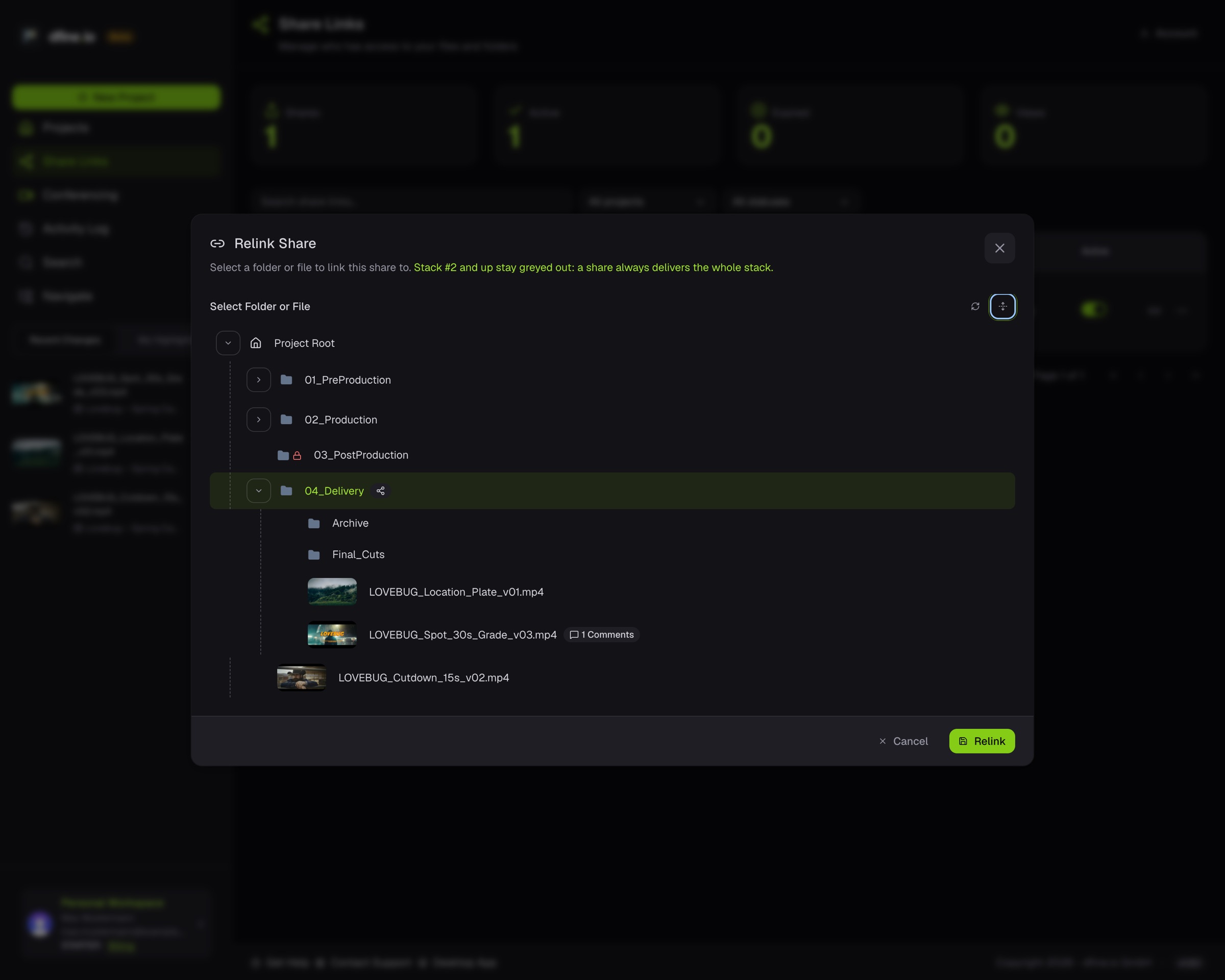The width and height of the screenshot is (1225, 980).
Task: Expand the 02_Production folder
Action: (258, 419)
